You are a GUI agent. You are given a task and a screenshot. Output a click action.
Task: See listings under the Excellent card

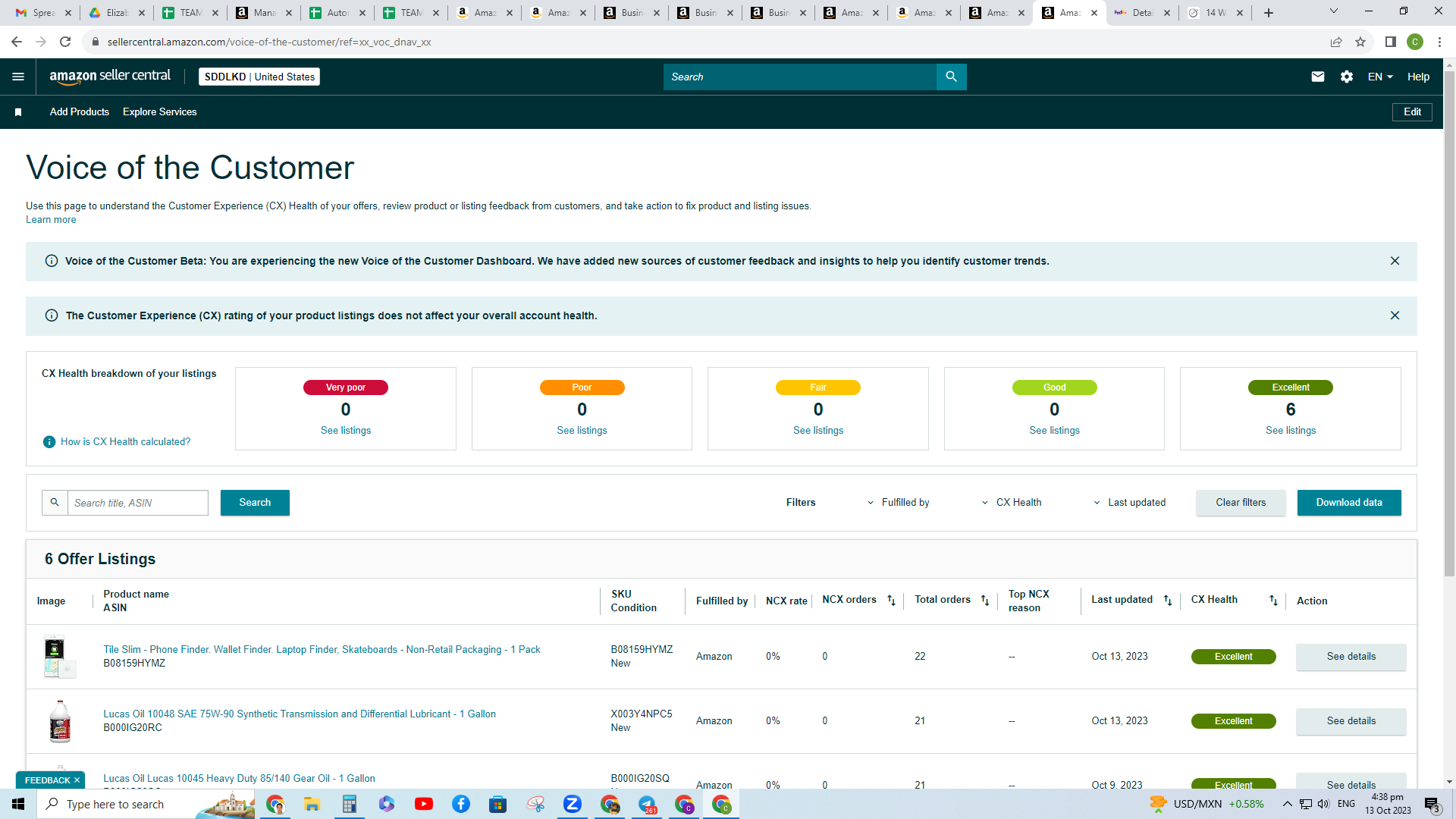(x=1291, y=431)
